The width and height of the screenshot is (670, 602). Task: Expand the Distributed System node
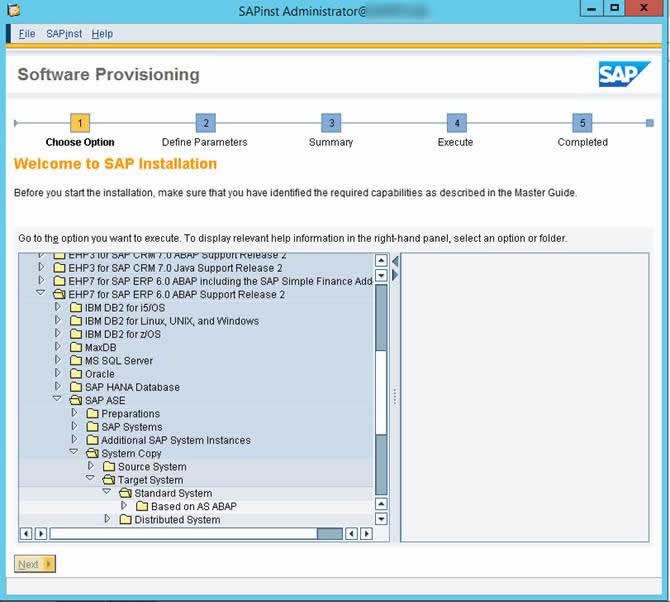coord(107,519)
